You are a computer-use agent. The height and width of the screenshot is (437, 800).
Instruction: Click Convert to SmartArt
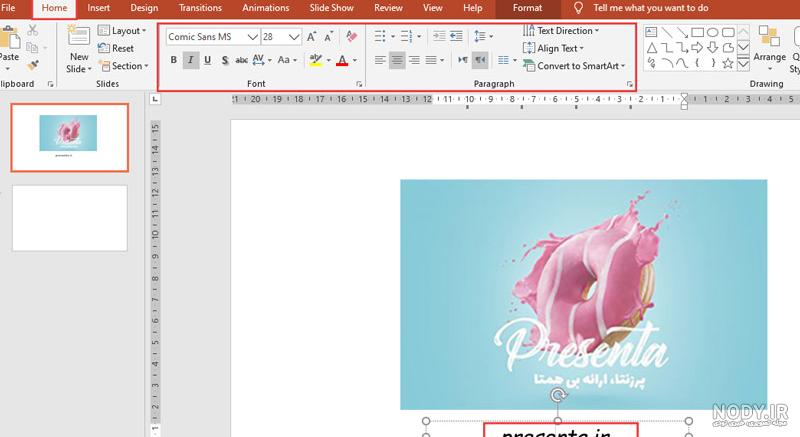574,66
